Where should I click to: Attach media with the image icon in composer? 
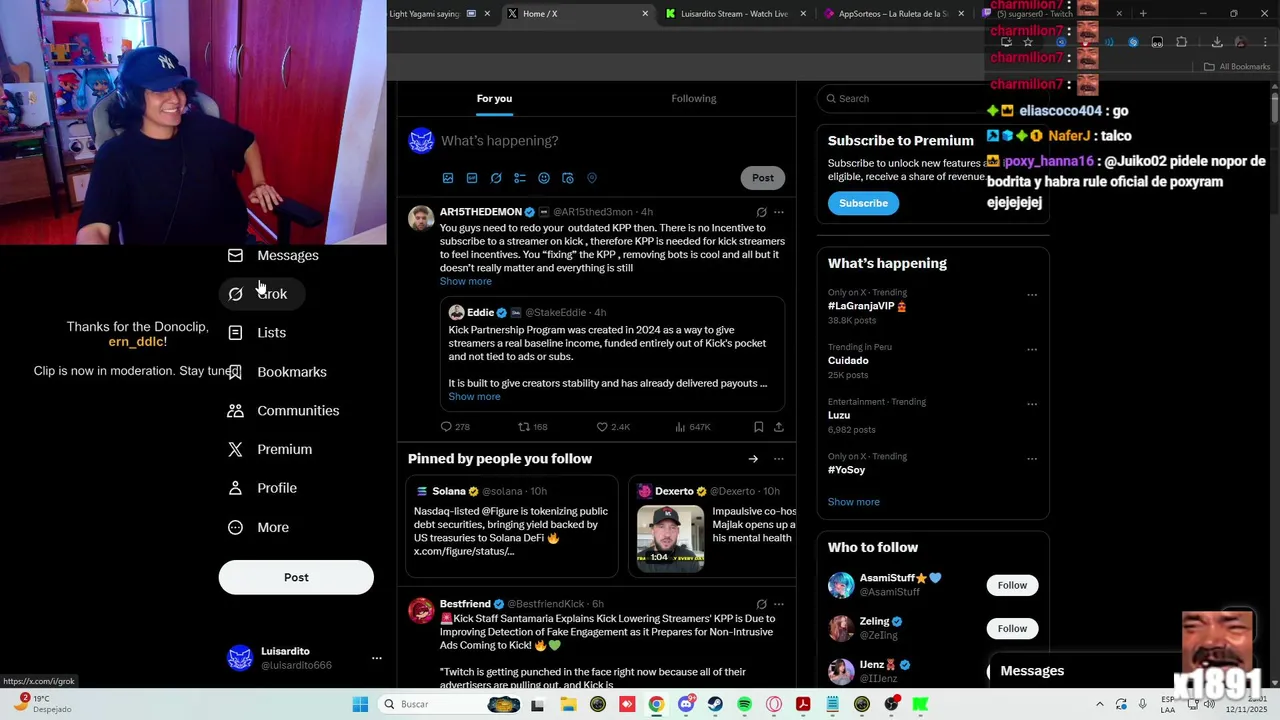448,178
